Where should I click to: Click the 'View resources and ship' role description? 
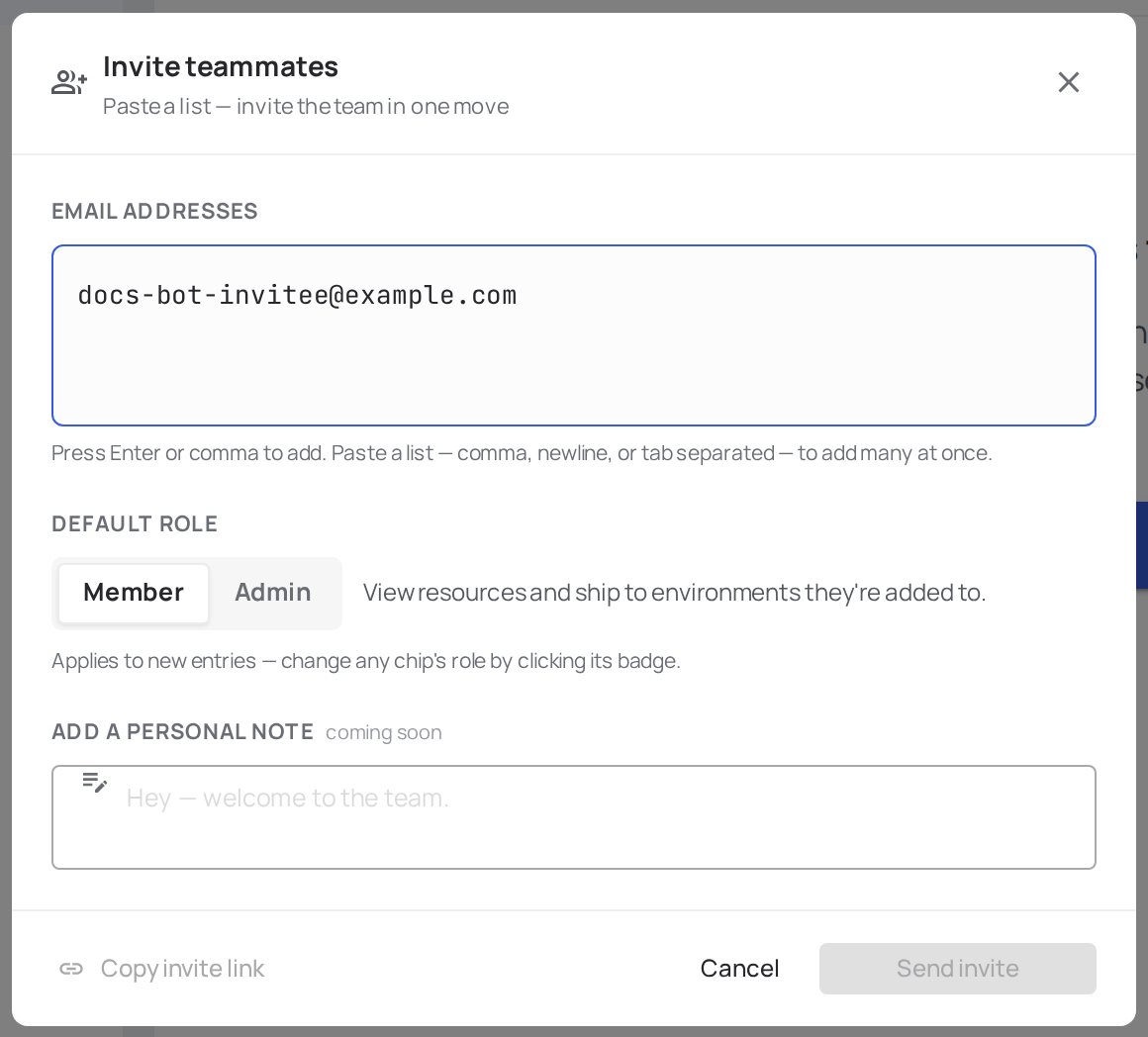pos(674,593)
